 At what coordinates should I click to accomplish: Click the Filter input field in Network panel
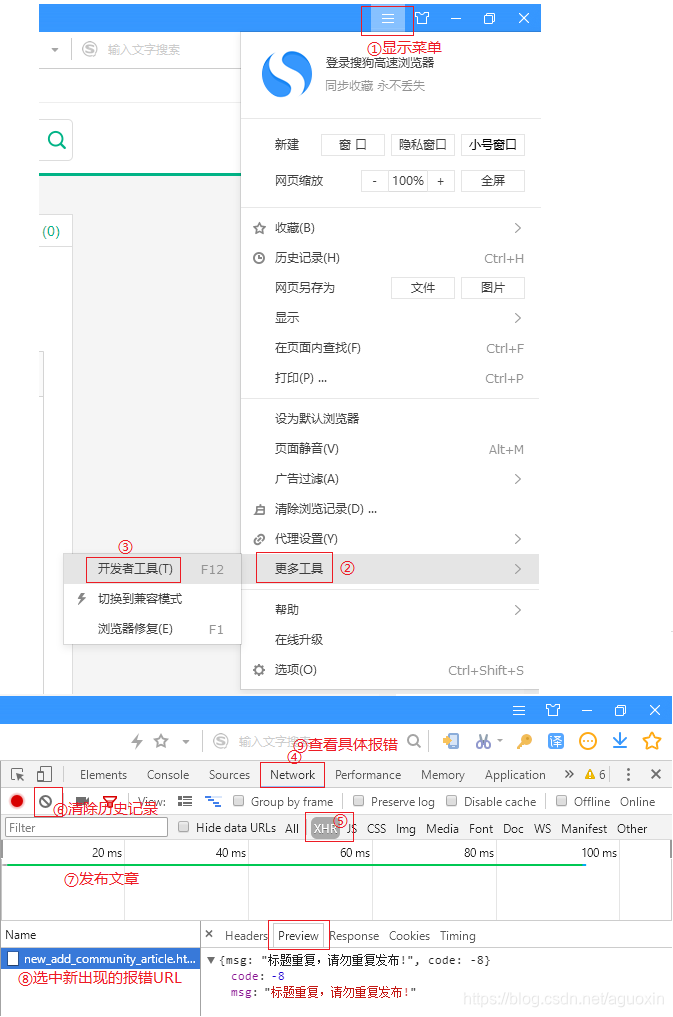point(86,828)
